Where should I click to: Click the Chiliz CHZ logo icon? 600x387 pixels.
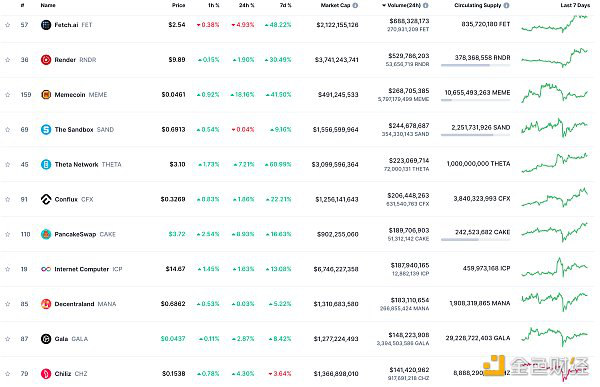pyautogui.click(x=46, y=374)
